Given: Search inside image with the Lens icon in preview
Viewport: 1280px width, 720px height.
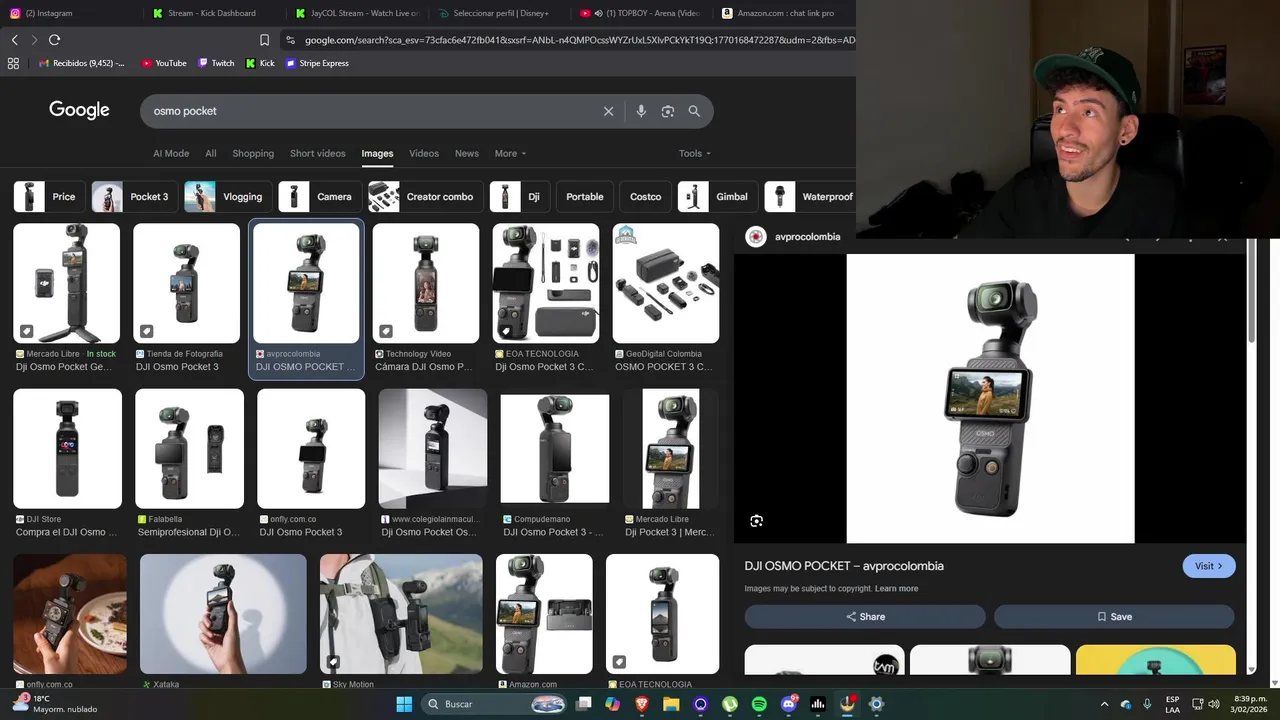Looking at the screenshot, I should 757,521.
